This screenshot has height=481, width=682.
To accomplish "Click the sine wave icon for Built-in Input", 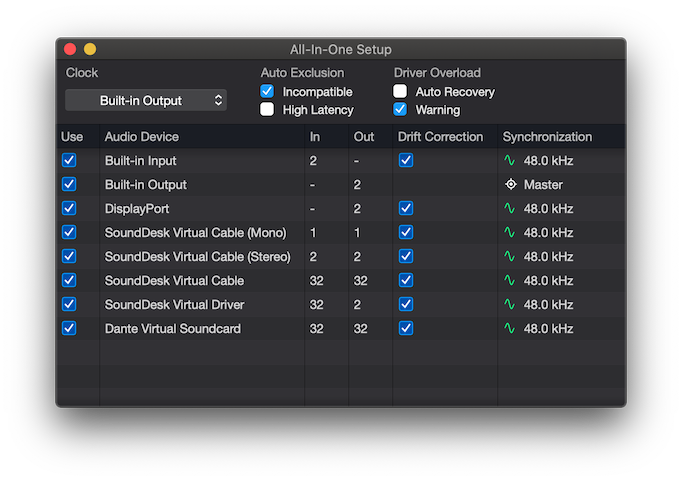I will (509, 161).
